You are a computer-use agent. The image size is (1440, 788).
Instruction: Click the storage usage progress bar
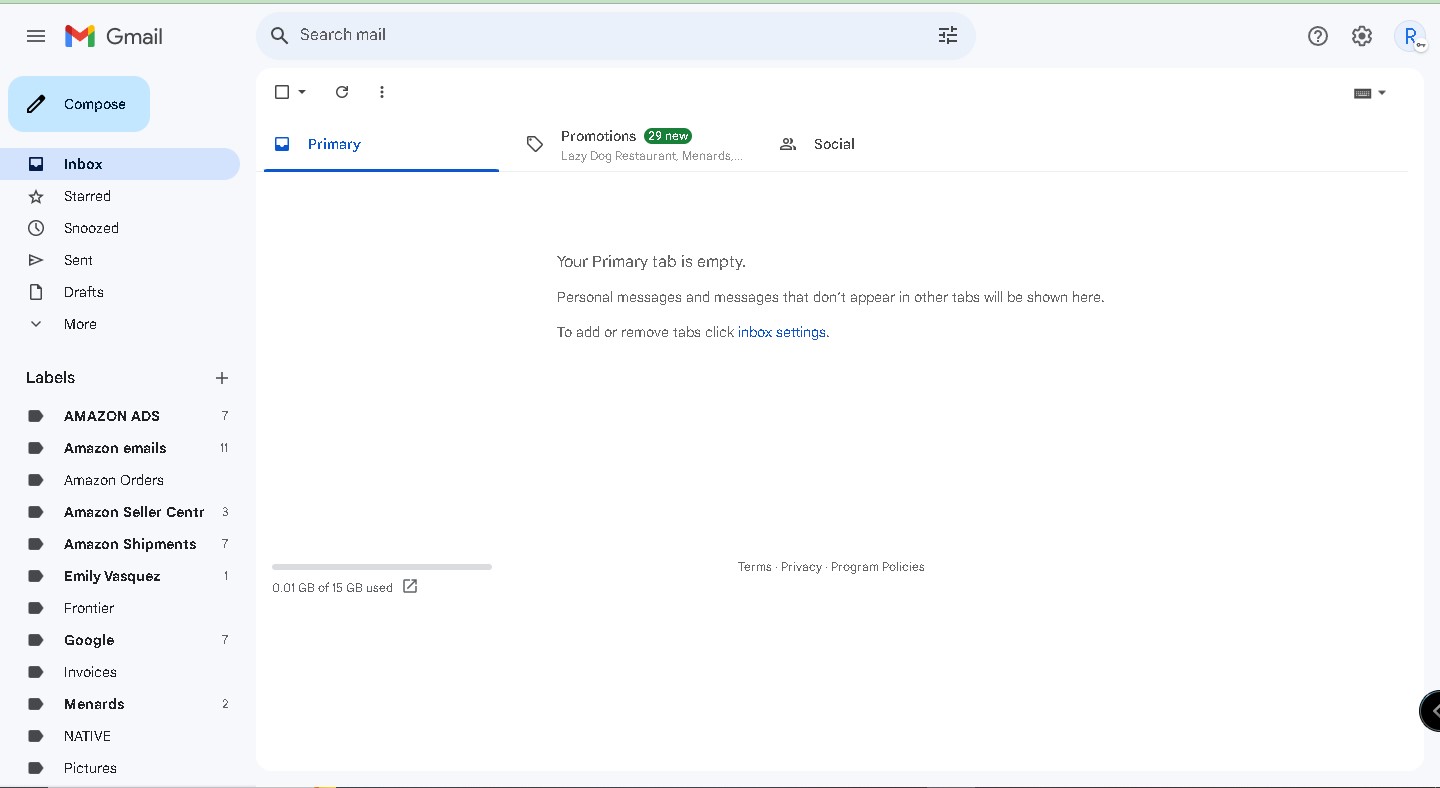point(382,567)
